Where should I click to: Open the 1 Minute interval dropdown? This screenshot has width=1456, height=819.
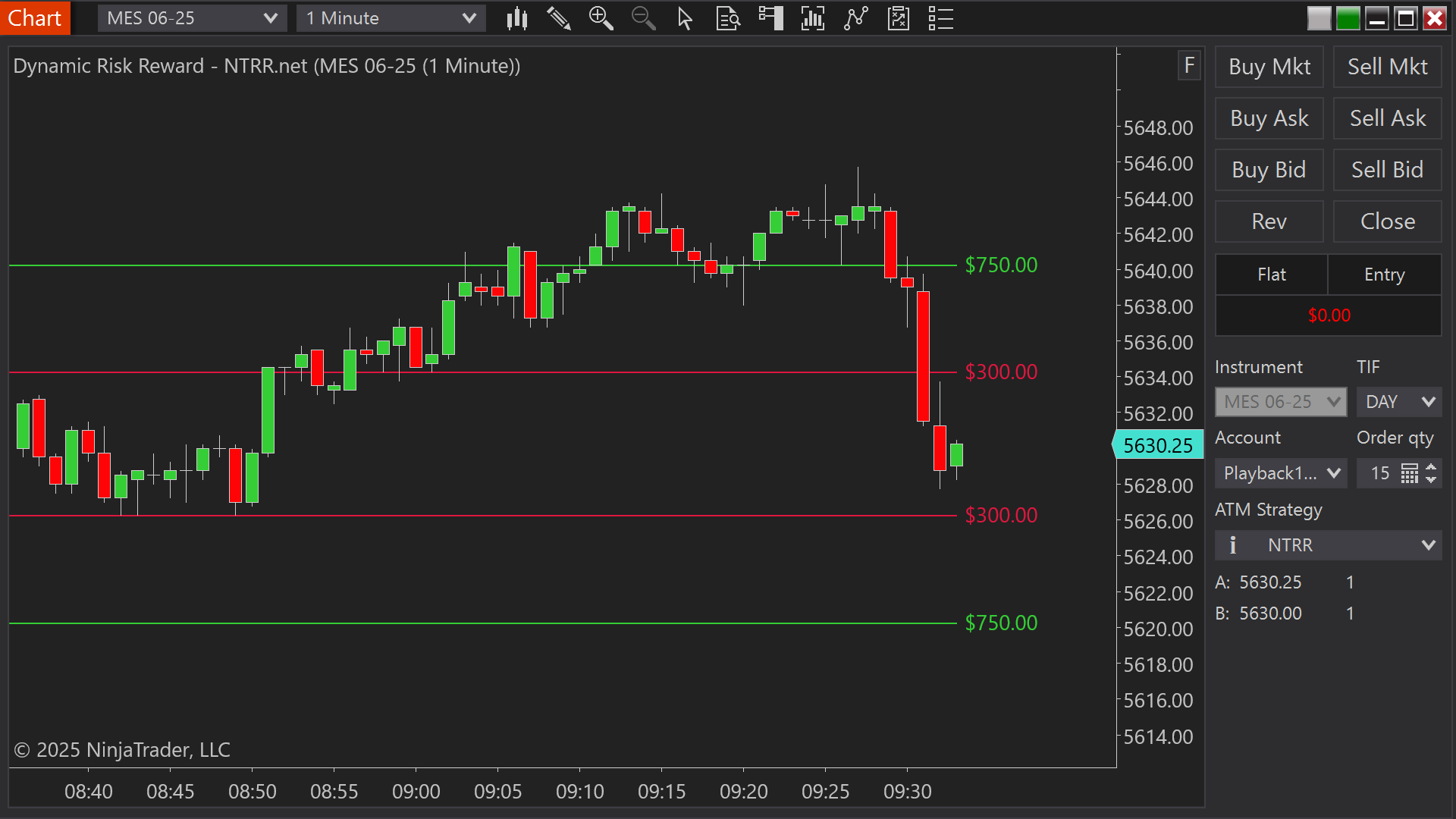pos(391,17)
